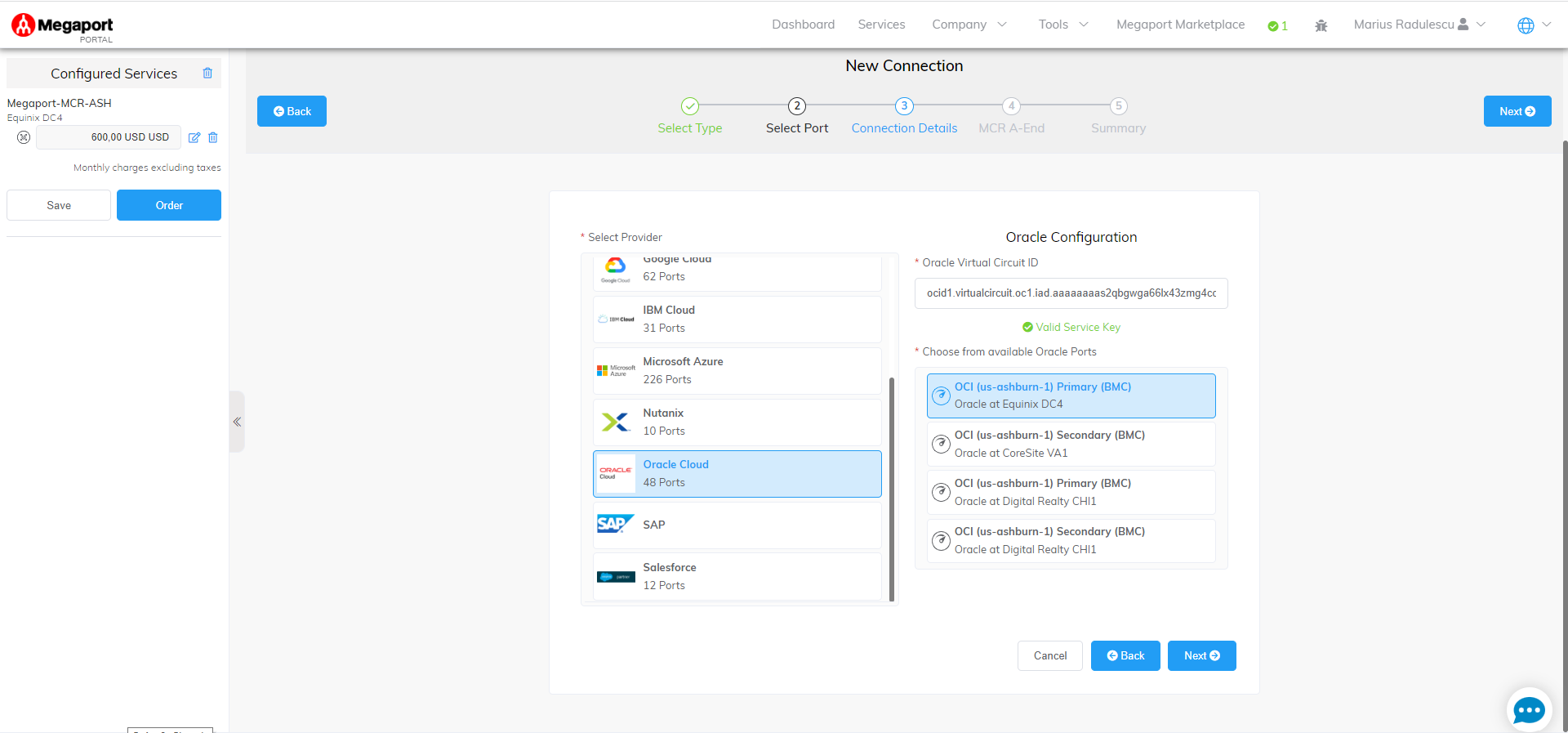Delete the Megaport-MCR-ASH service via trash icon
Viewport: 1568px width, 733px height.
coord(213,137)
